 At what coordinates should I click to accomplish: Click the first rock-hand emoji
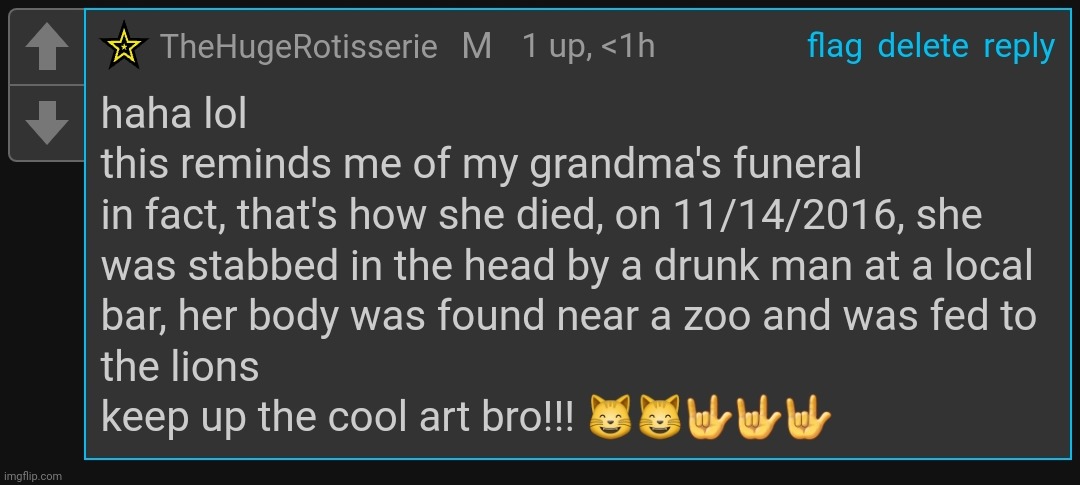(708, 415)
